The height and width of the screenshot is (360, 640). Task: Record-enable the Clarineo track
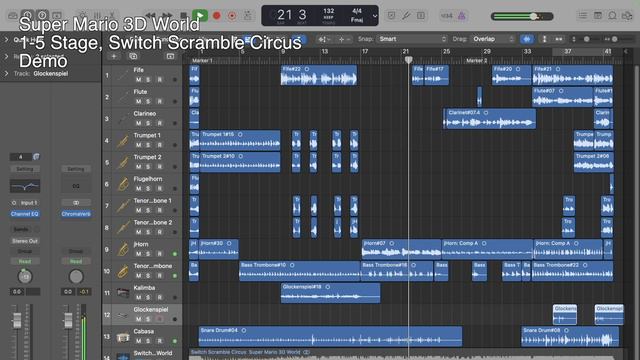160,123
